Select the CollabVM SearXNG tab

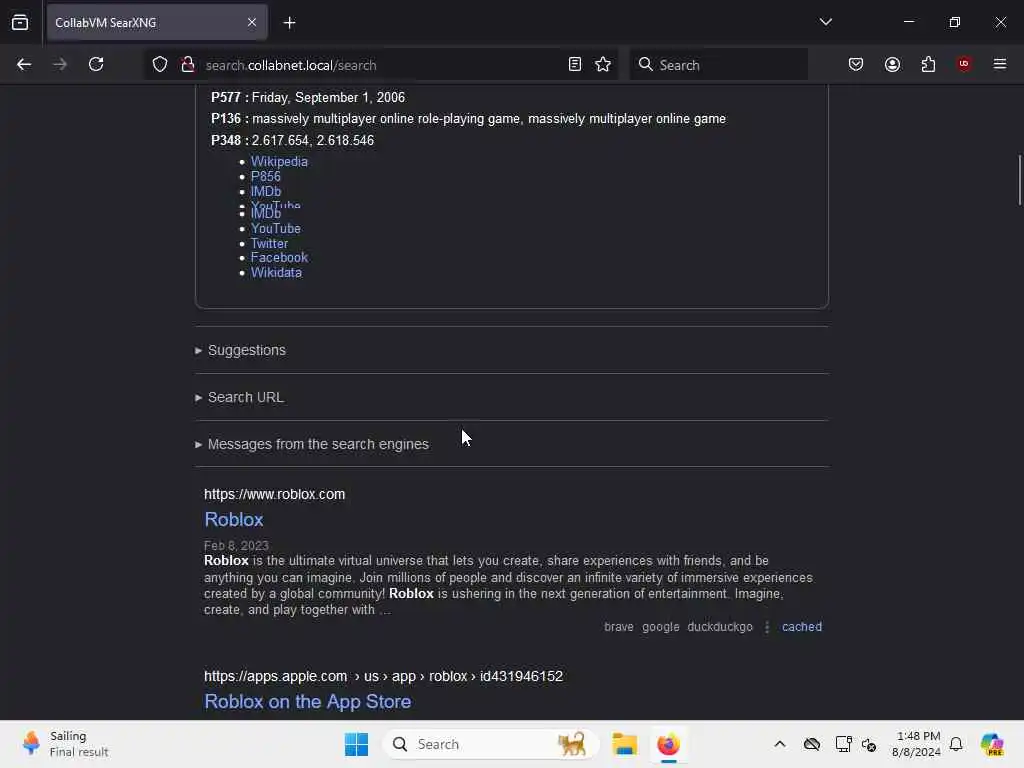[157, 22]
